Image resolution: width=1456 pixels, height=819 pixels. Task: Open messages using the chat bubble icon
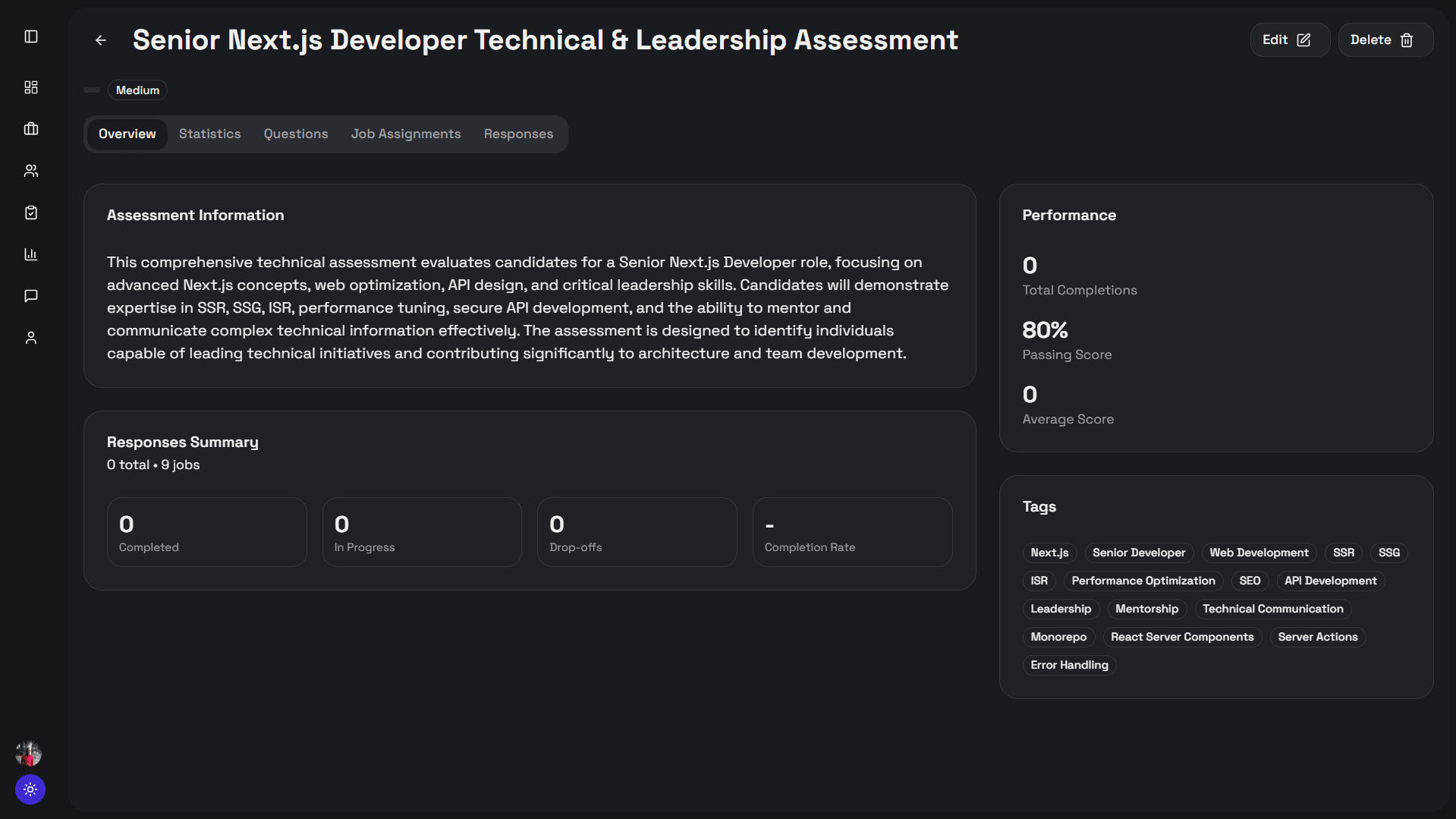(x=30, y=295)
